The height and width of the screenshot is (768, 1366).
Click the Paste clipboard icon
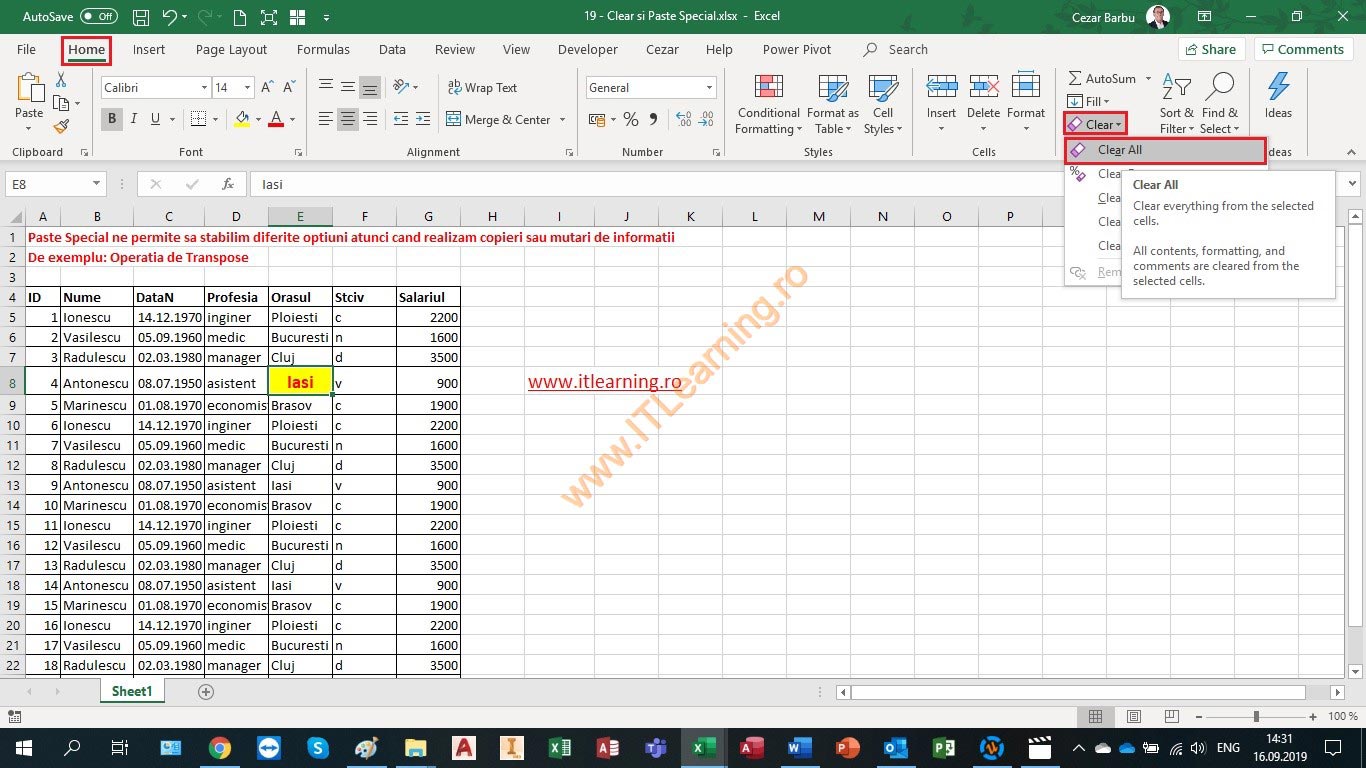[29, 88]
